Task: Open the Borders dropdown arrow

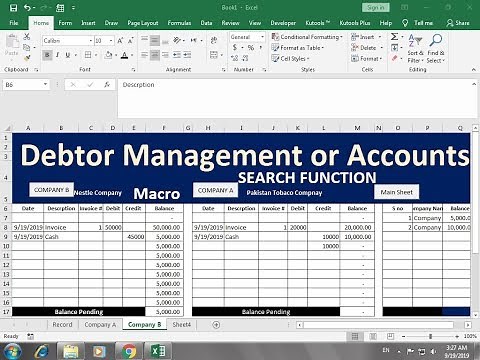Action: click(x=96, y=55)
